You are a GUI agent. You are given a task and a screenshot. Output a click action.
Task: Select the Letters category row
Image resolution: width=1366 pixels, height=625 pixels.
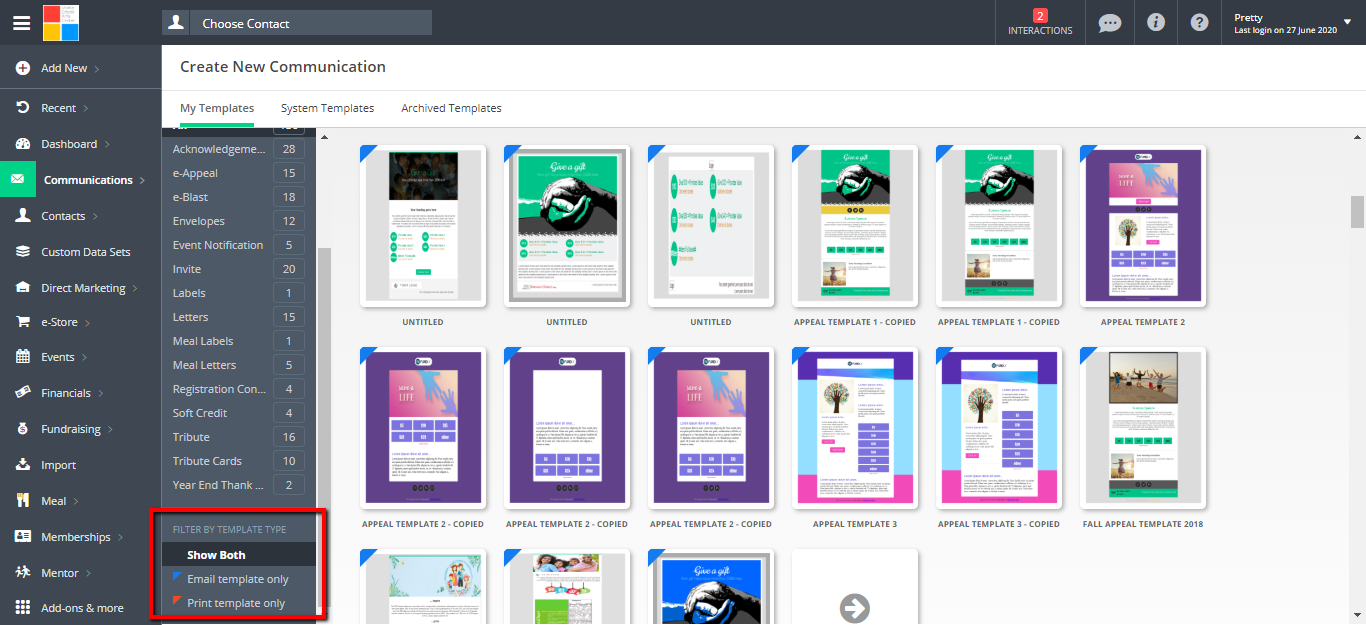tap(238, 317)
